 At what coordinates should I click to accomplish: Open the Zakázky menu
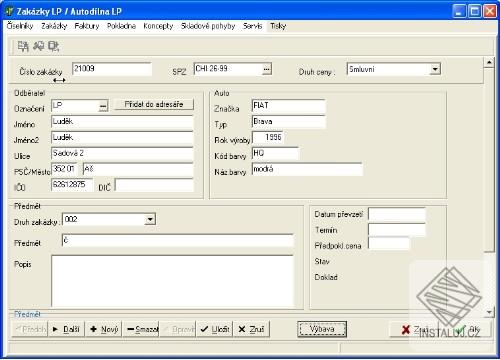(x=54, y=26)
